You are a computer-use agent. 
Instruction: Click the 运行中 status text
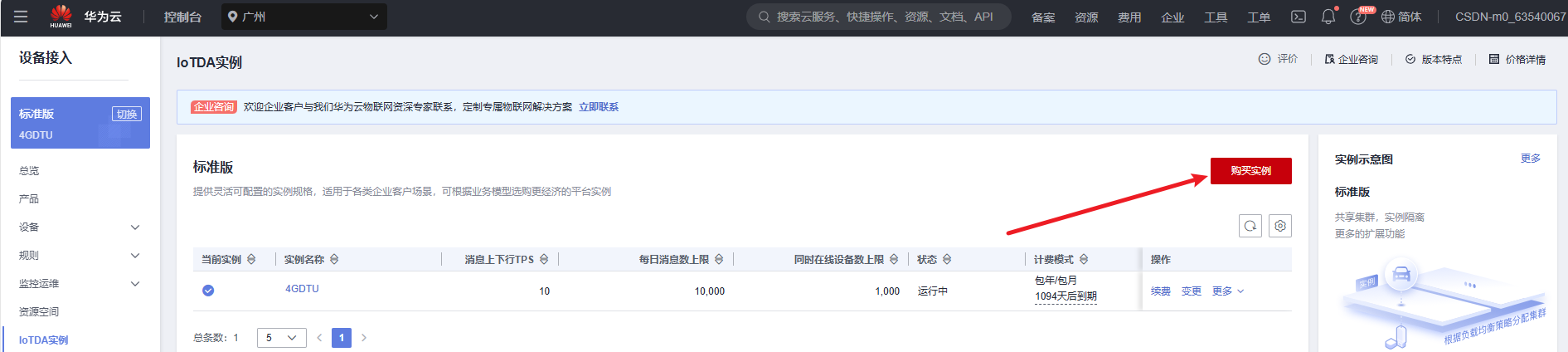(x=933, y=291)
